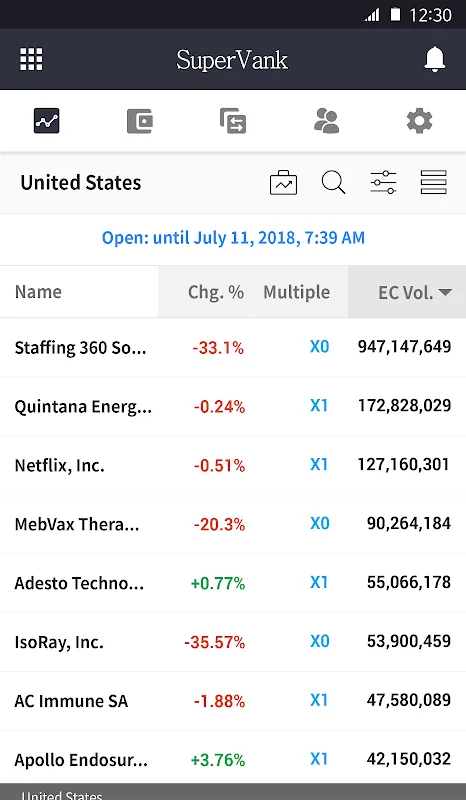Open the app grid menu icon

(31, 59)
